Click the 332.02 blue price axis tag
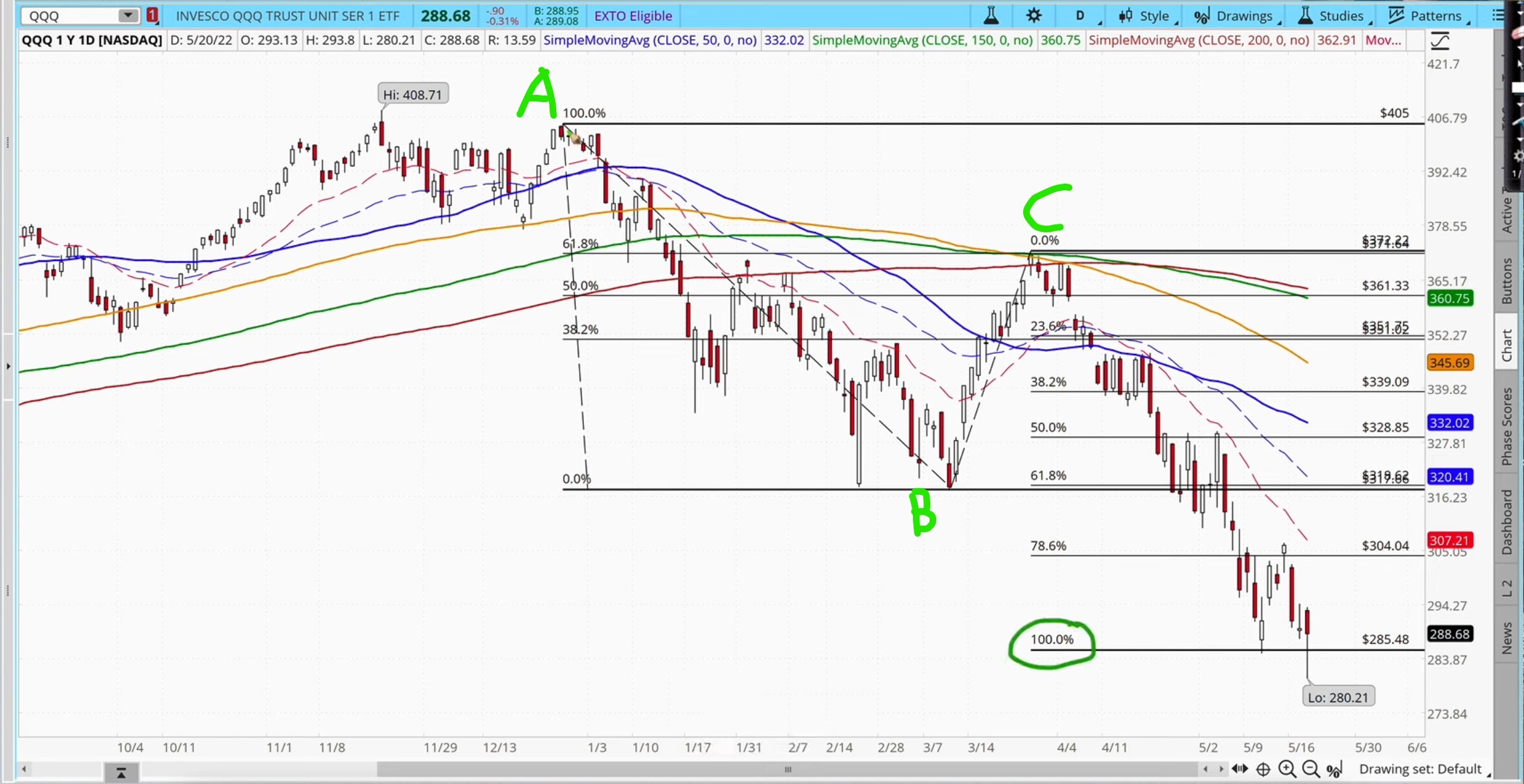 click(1449, 423)
